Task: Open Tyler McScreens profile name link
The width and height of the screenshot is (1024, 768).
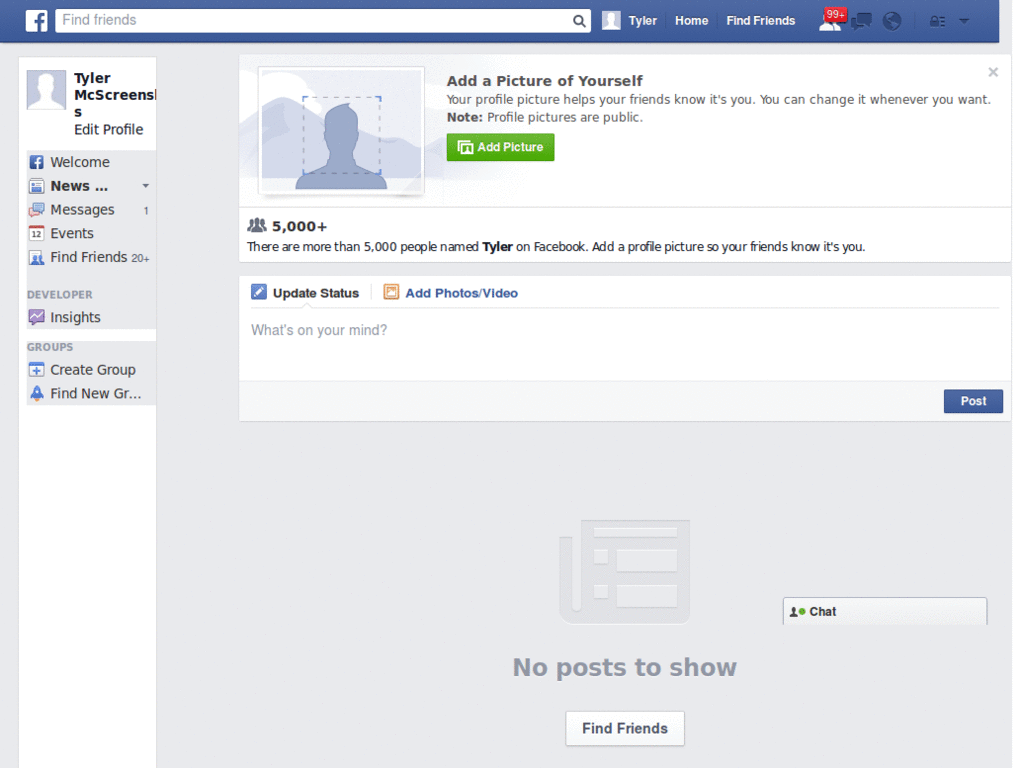Action: [114, 95]
